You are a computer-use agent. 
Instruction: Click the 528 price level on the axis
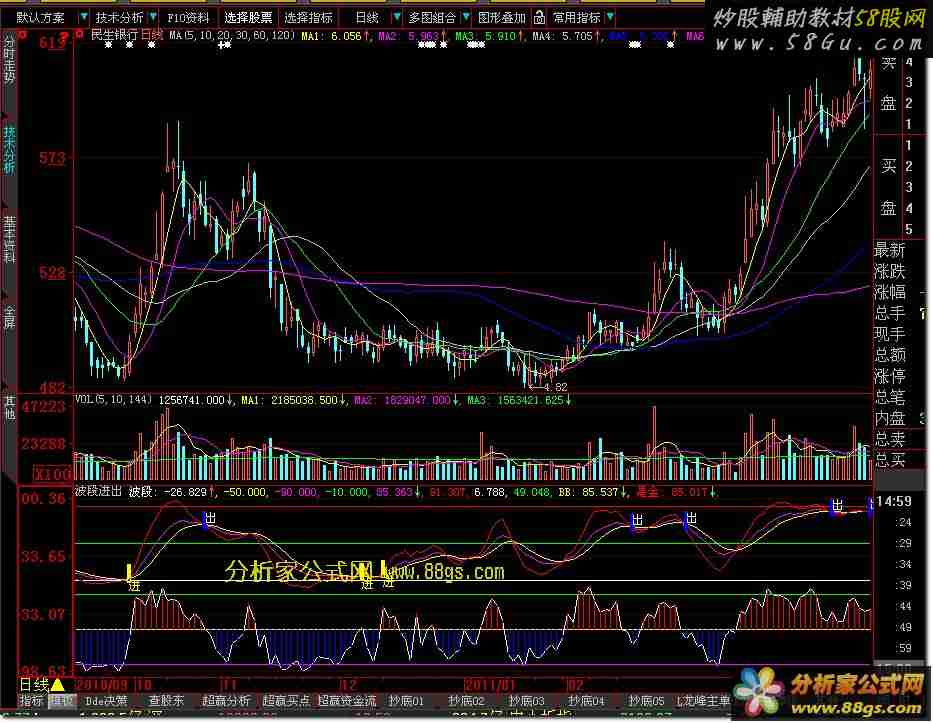(52, 273)
